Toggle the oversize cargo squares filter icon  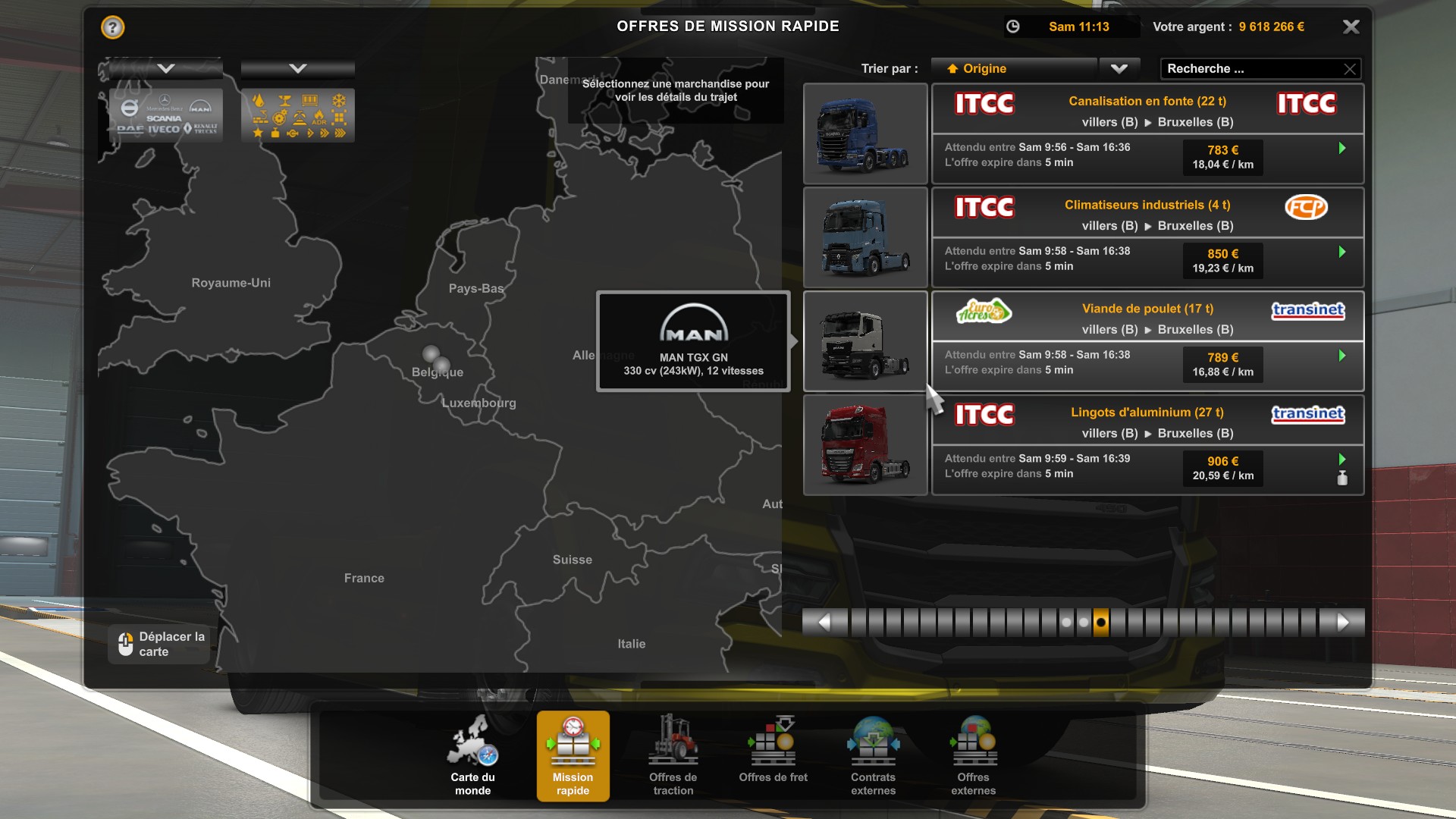[x=339, y=118]
